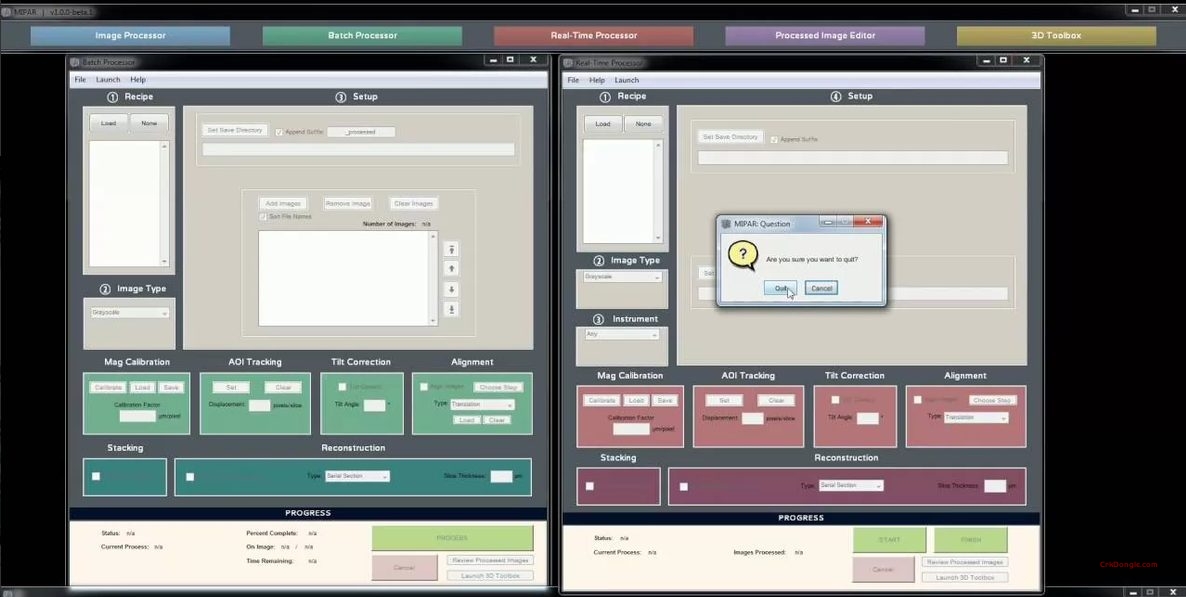Click Set in Batch Processor AOI Tracking
Viewport: 1186px width, 597px height.
pyautogui.click(x=231, y=387)
